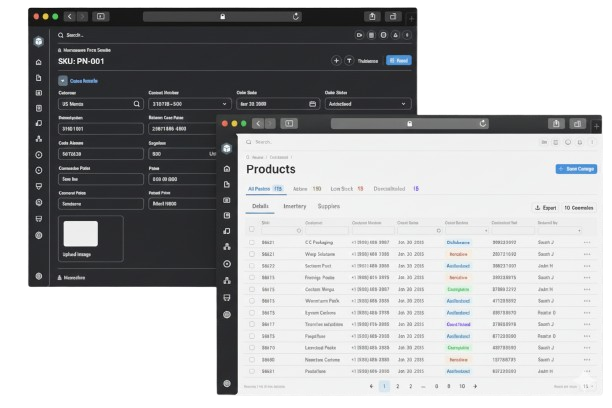Open the kebab menu in Products window header
This screenshot has height=408, width=612.
592,142
